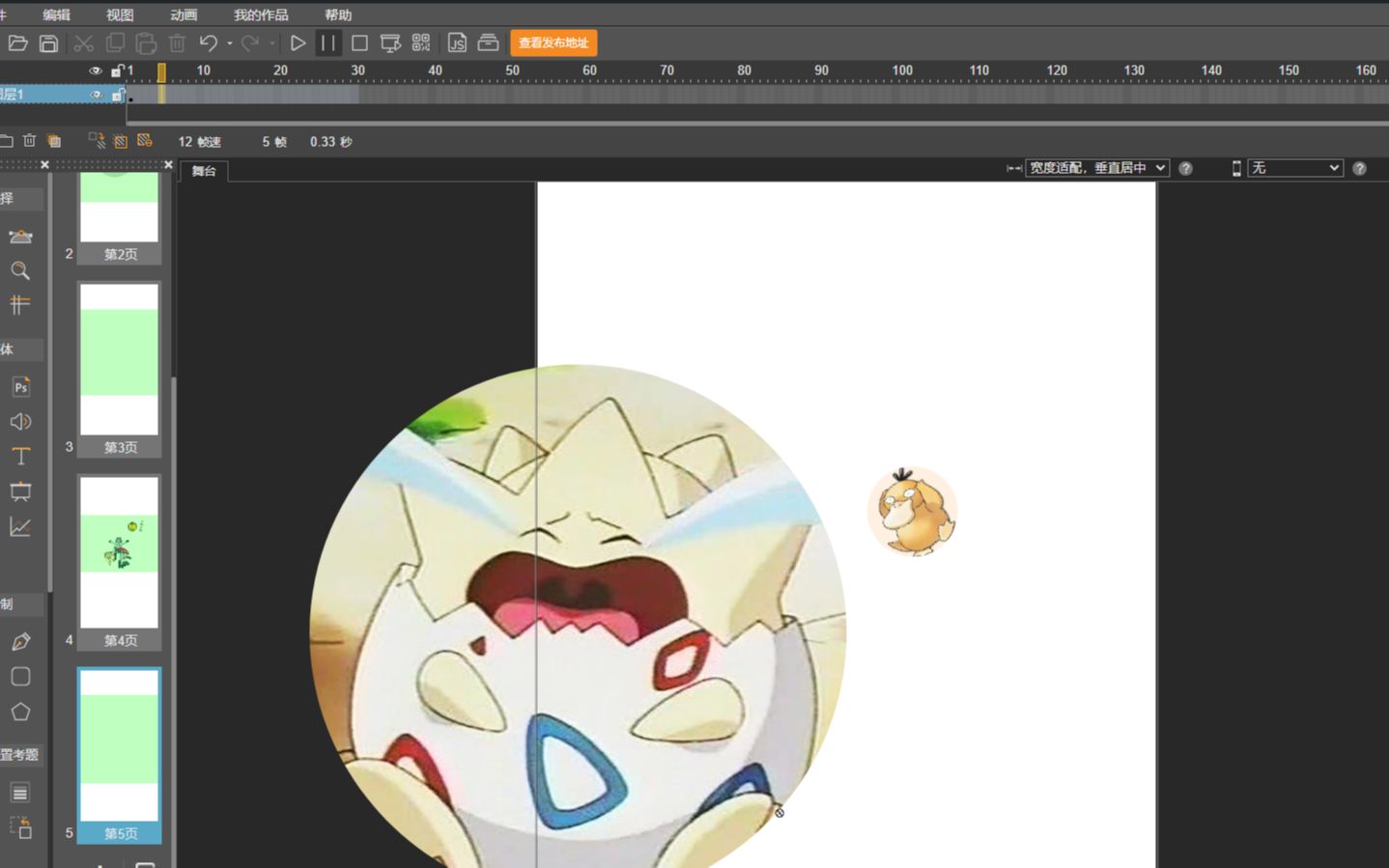Select the polygon pentagon tool

click(x=20, y=712)
